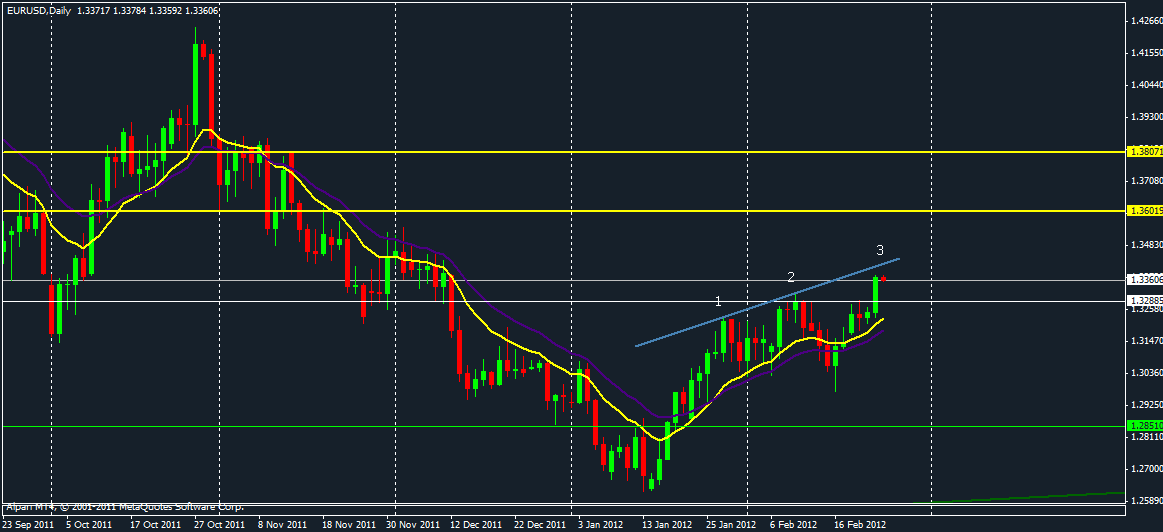1163x532 pixels.
Task: Click the 1.41550 price axis label
Action: coord(1146,53)
